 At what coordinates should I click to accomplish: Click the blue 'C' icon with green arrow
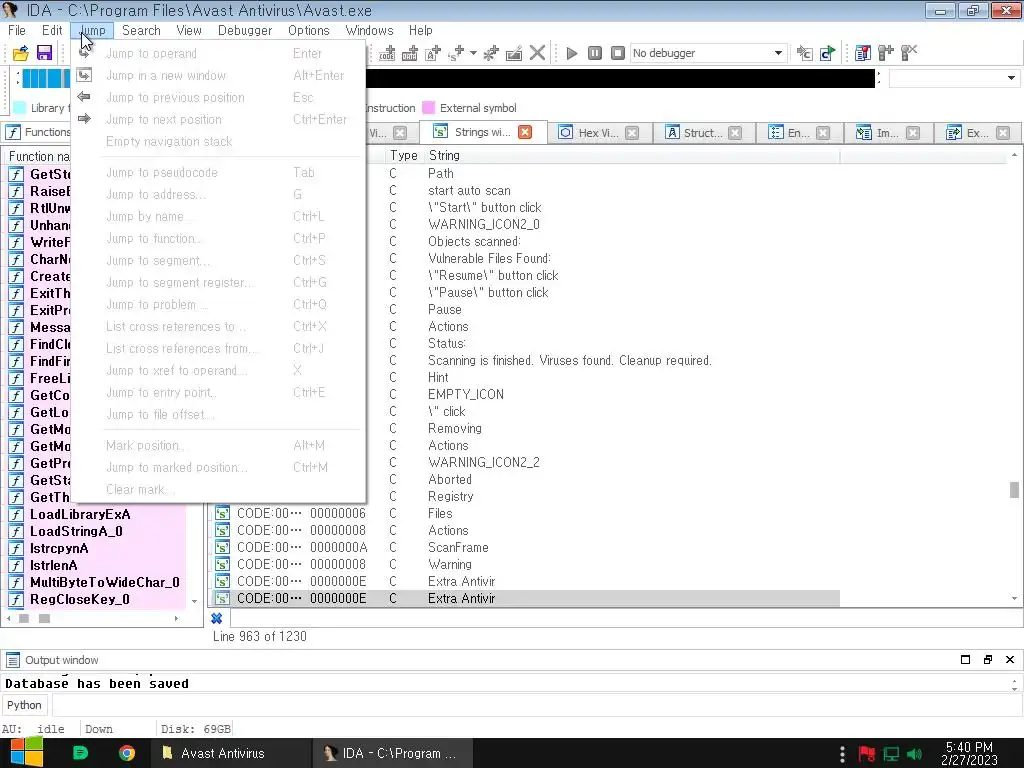tap(827, 54)
